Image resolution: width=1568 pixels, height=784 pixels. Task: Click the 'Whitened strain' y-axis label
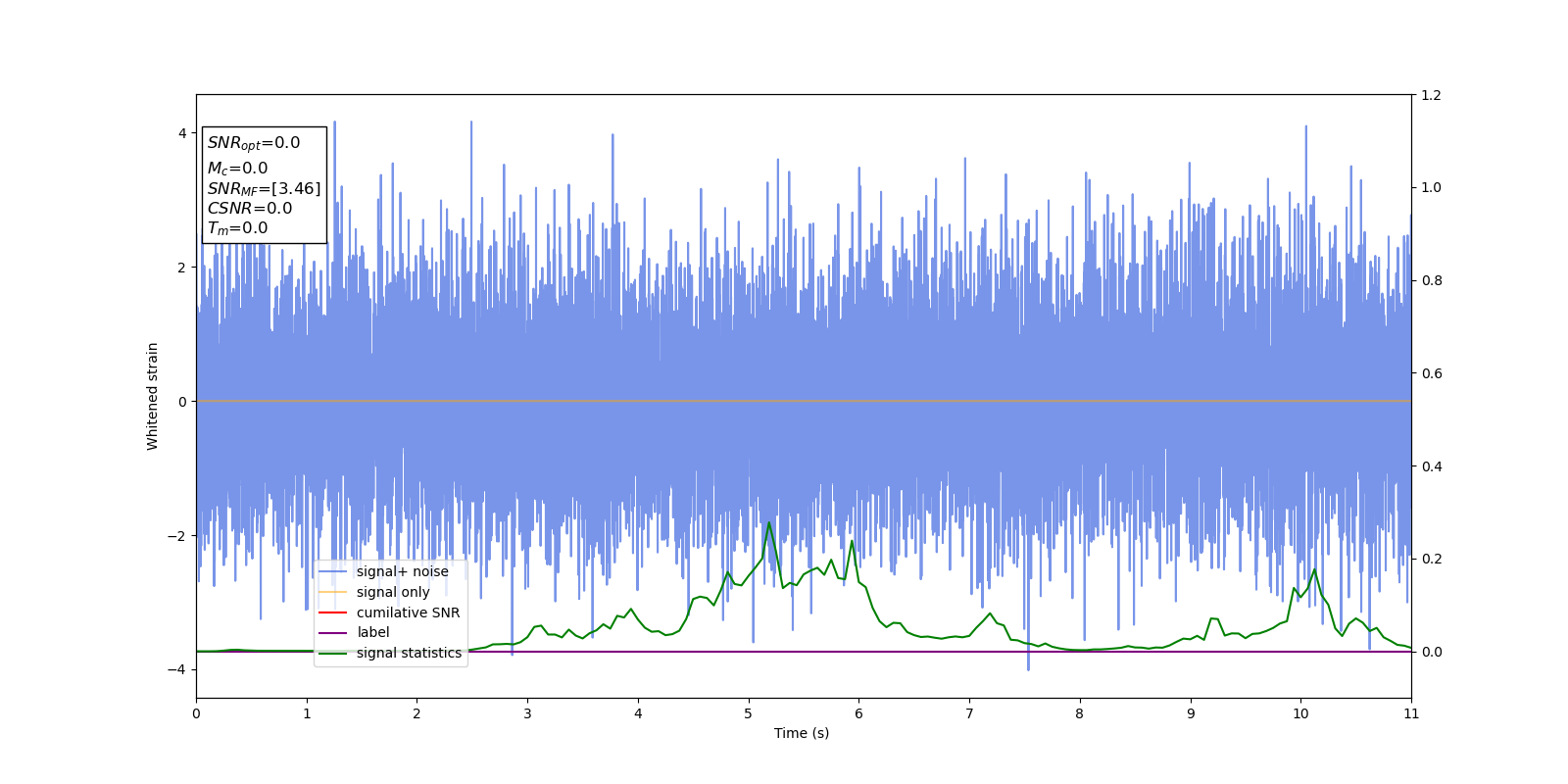pos(153,396)
